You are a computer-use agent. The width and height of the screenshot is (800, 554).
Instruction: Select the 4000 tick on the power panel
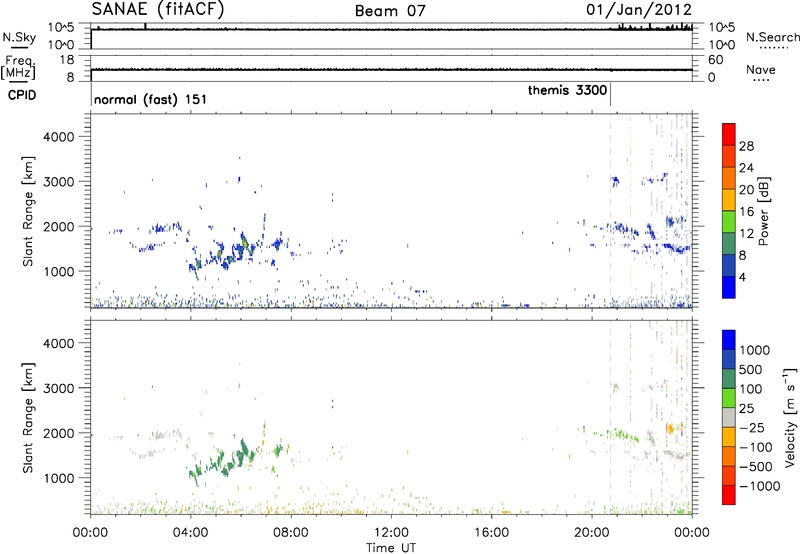(x=58, y=137)
